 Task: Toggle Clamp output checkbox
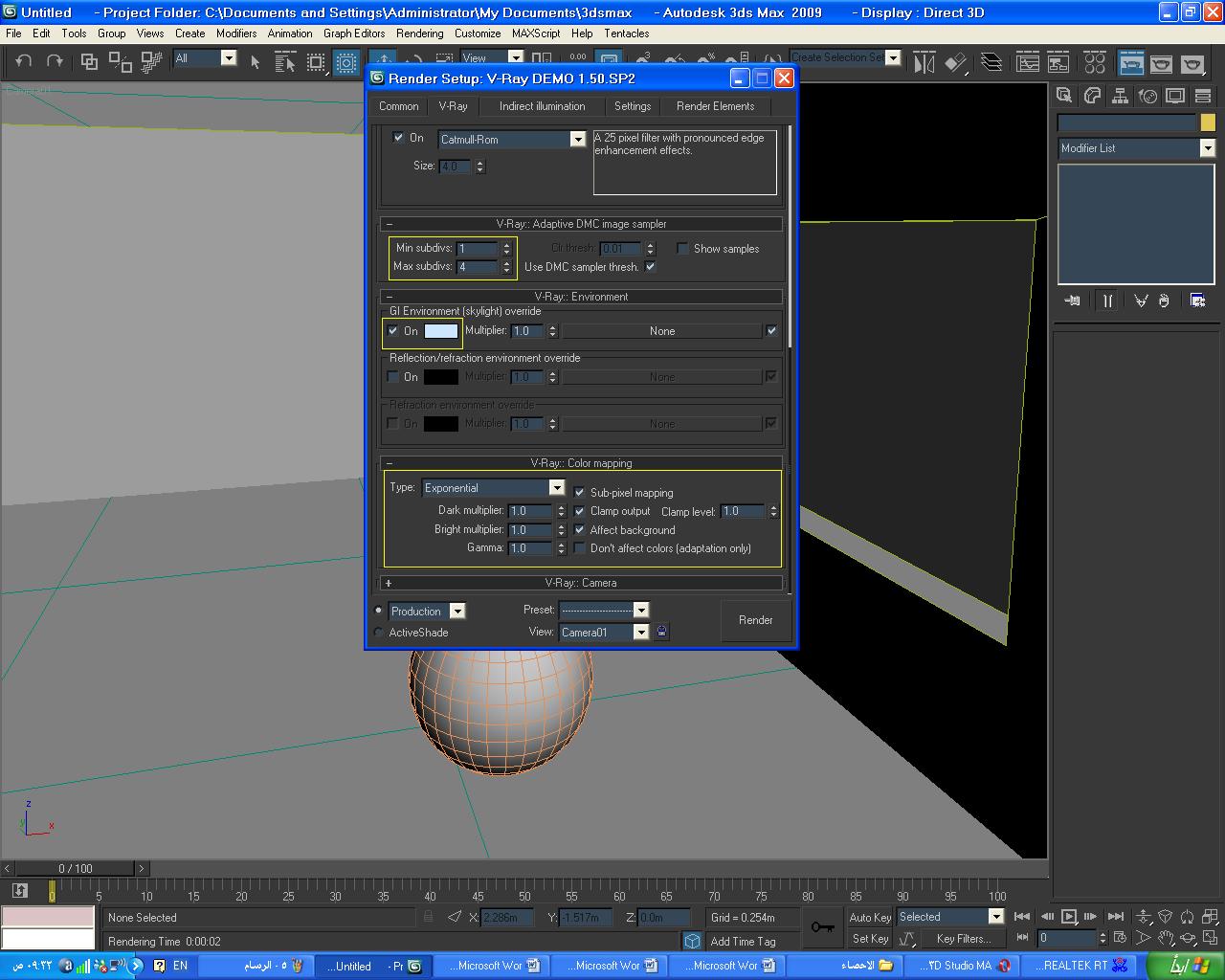pos(579,511)
